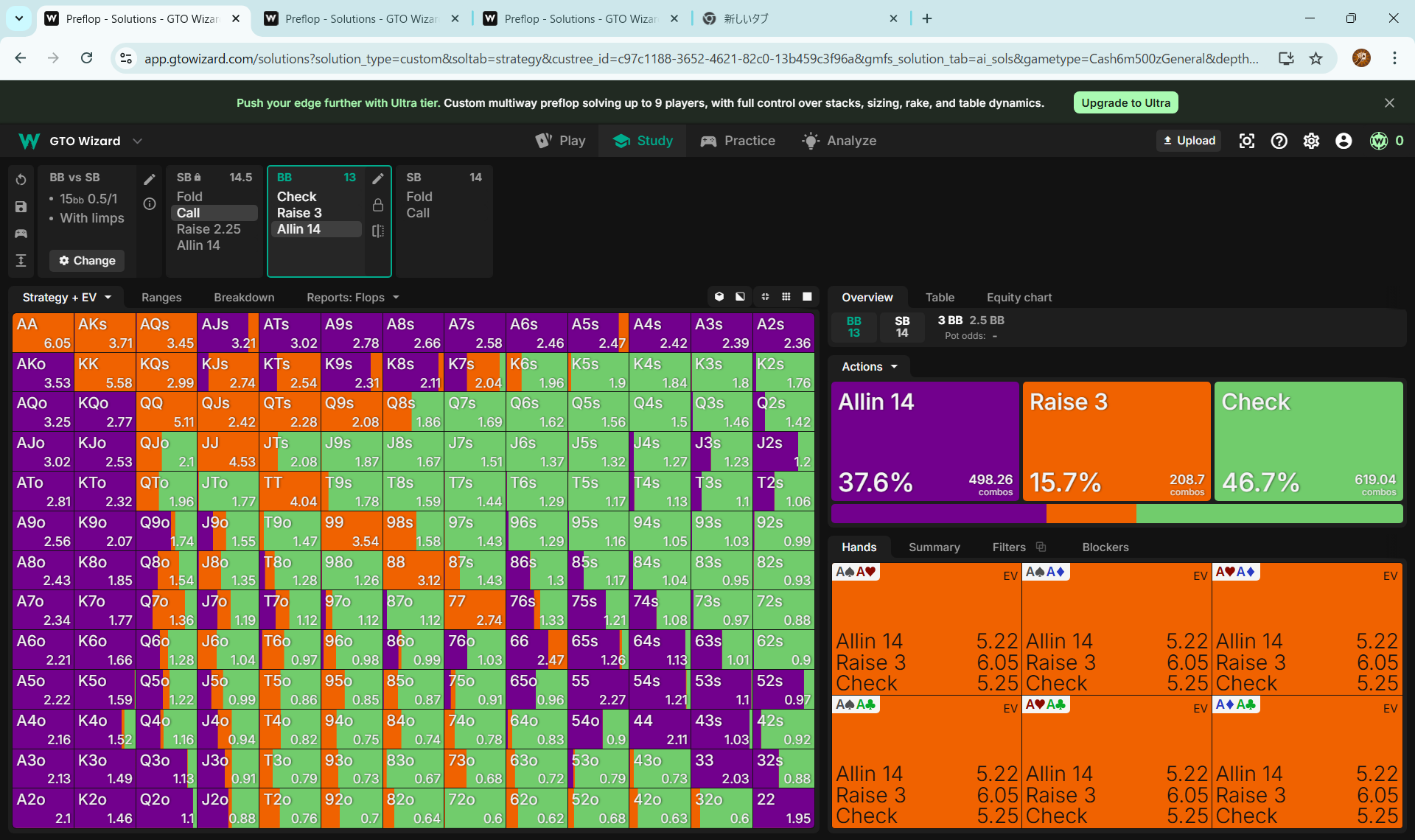1415x840 pixels.
Task: Click the info icon beside BB vs SB
Action: click(150, 204)
